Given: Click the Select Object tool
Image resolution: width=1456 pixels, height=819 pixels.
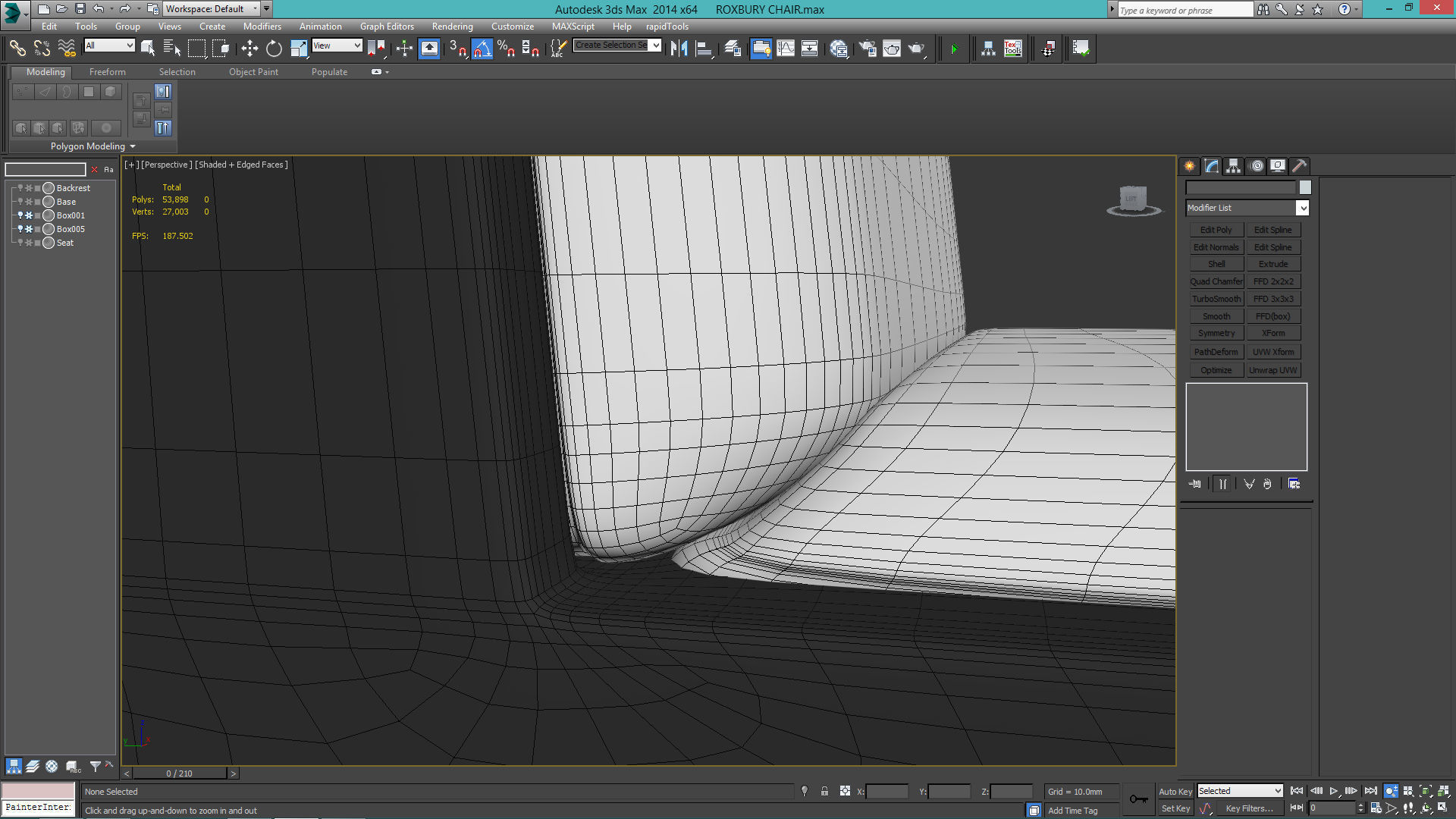Looking at the screenshot, I should point(148,49).
